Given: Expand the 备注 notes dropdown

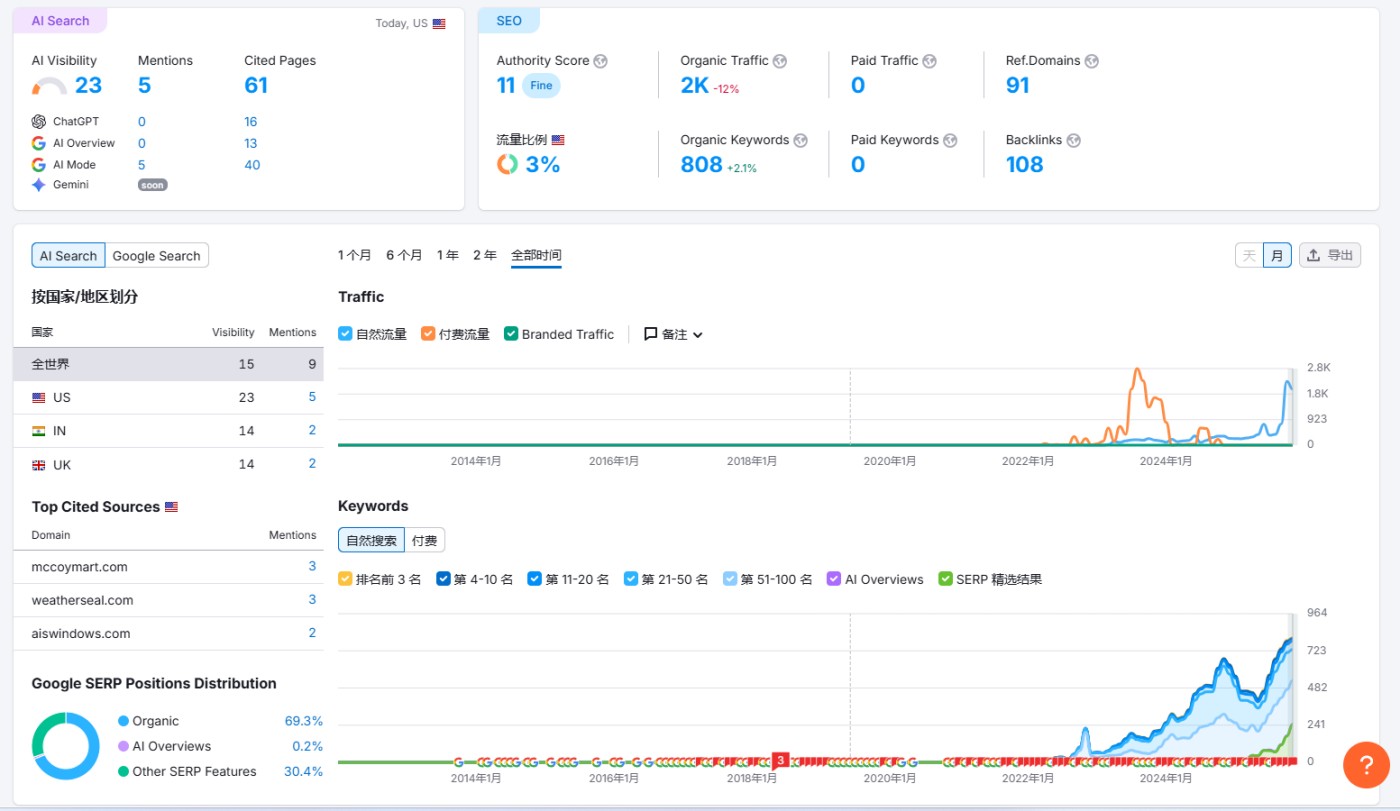Looking at the screenshot, I should (x=673, y=334).
